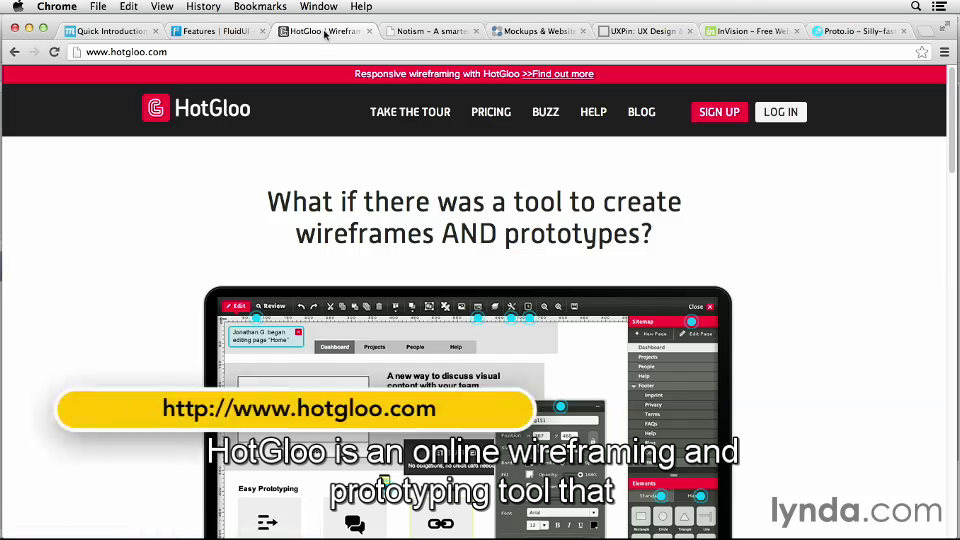Click the zoom out magnifier in mockup toolbar
This screenshot has height=540, width=960.
544,306
